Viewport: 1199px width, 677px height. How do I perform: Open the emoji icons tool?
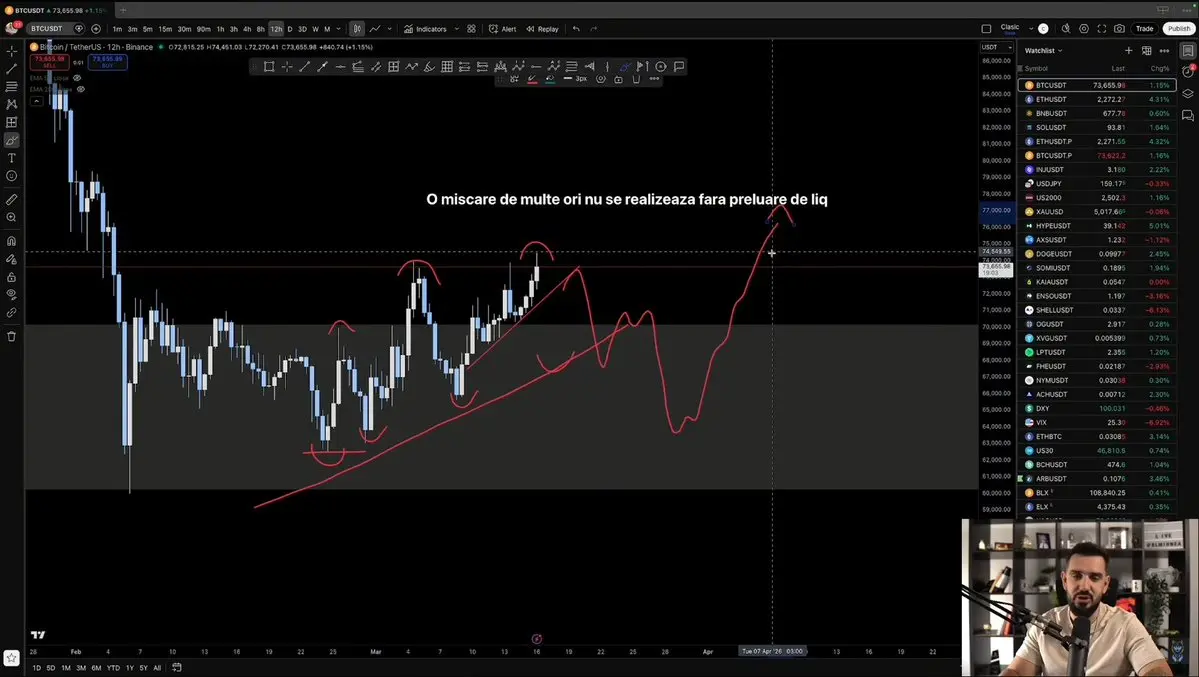(x=11, y=176)
